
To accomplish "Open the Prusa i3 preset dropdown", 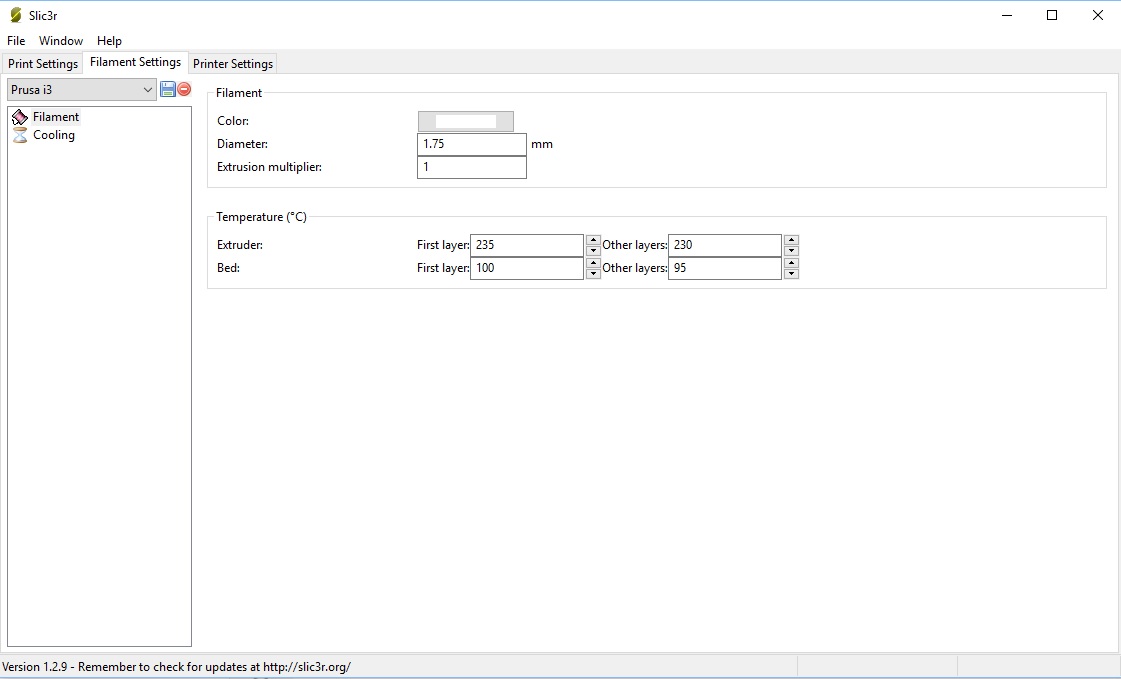I will 82,90.
